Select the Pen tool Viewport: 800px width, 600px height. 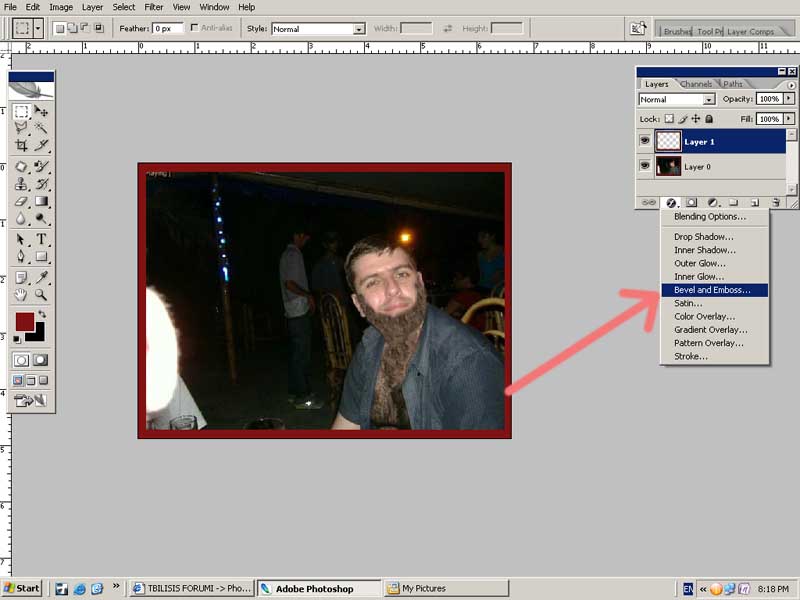pyautogui.click(x=21, y=256)
